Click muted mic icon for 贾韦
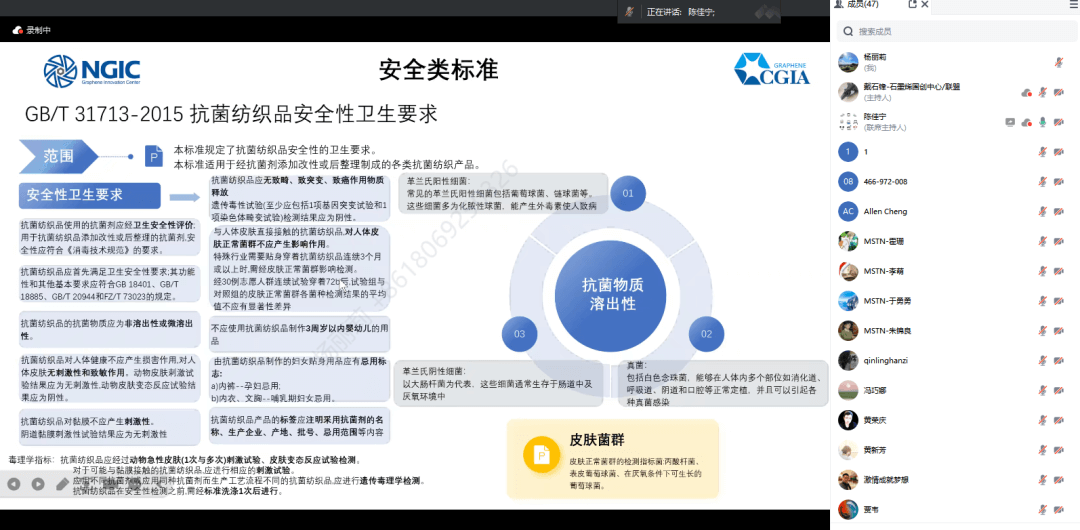This screenshot has height=530, width=1080. pos(1043,510)
